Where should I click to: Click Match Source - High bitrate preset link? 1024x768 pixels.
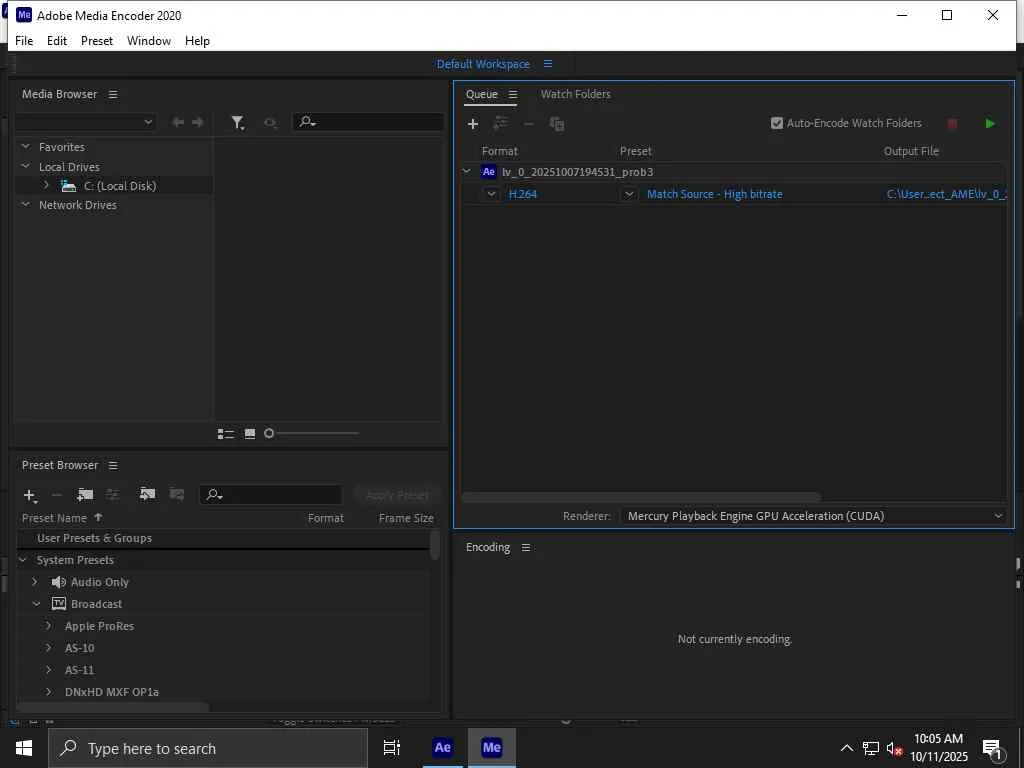click(x=714, y=194)
